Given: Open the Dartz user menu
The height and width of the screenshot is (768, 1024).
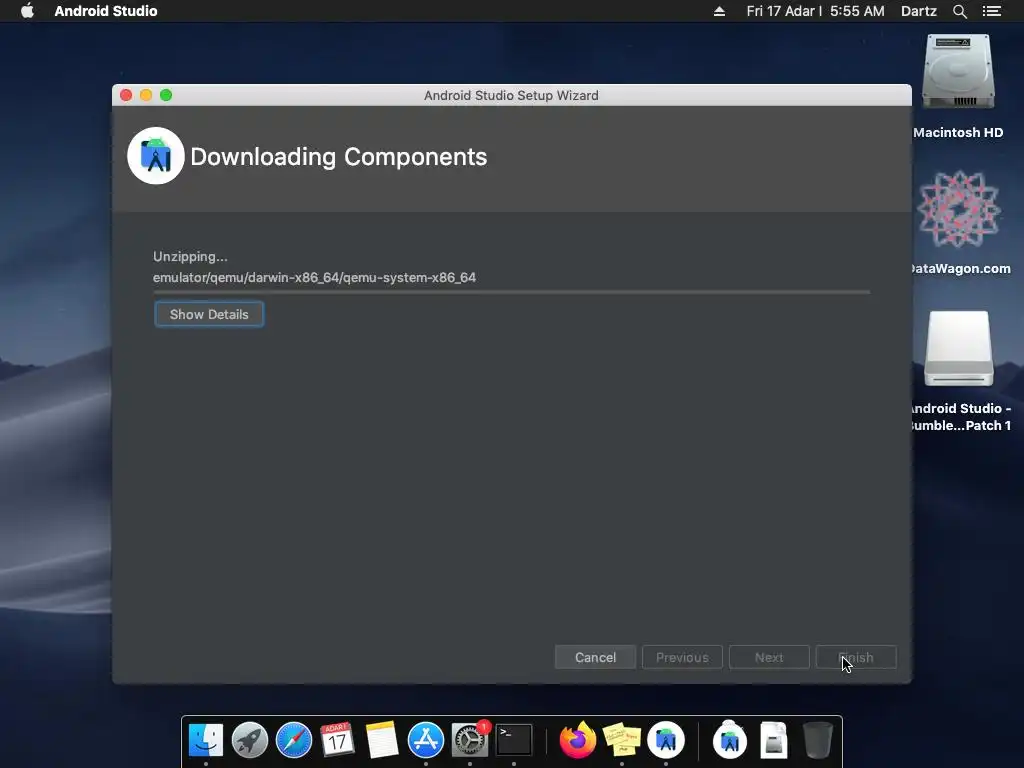Looking at the screenshot, I should (x=918, y=11).
